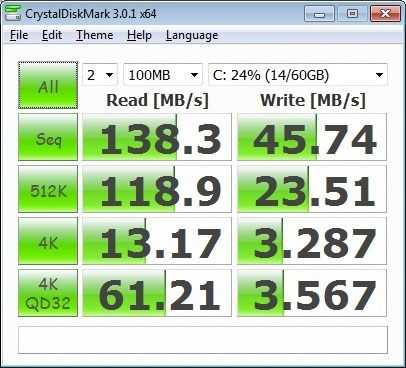
Task: Click the 4K QD32 read result 61.21
Action: tap(157, 293)
